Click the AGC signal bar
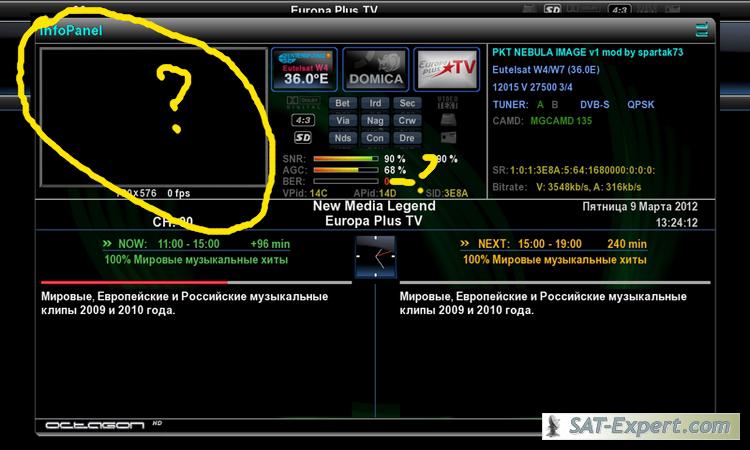Screen dimensions: 750x450 pyautogui.click(x=346, y=170)
